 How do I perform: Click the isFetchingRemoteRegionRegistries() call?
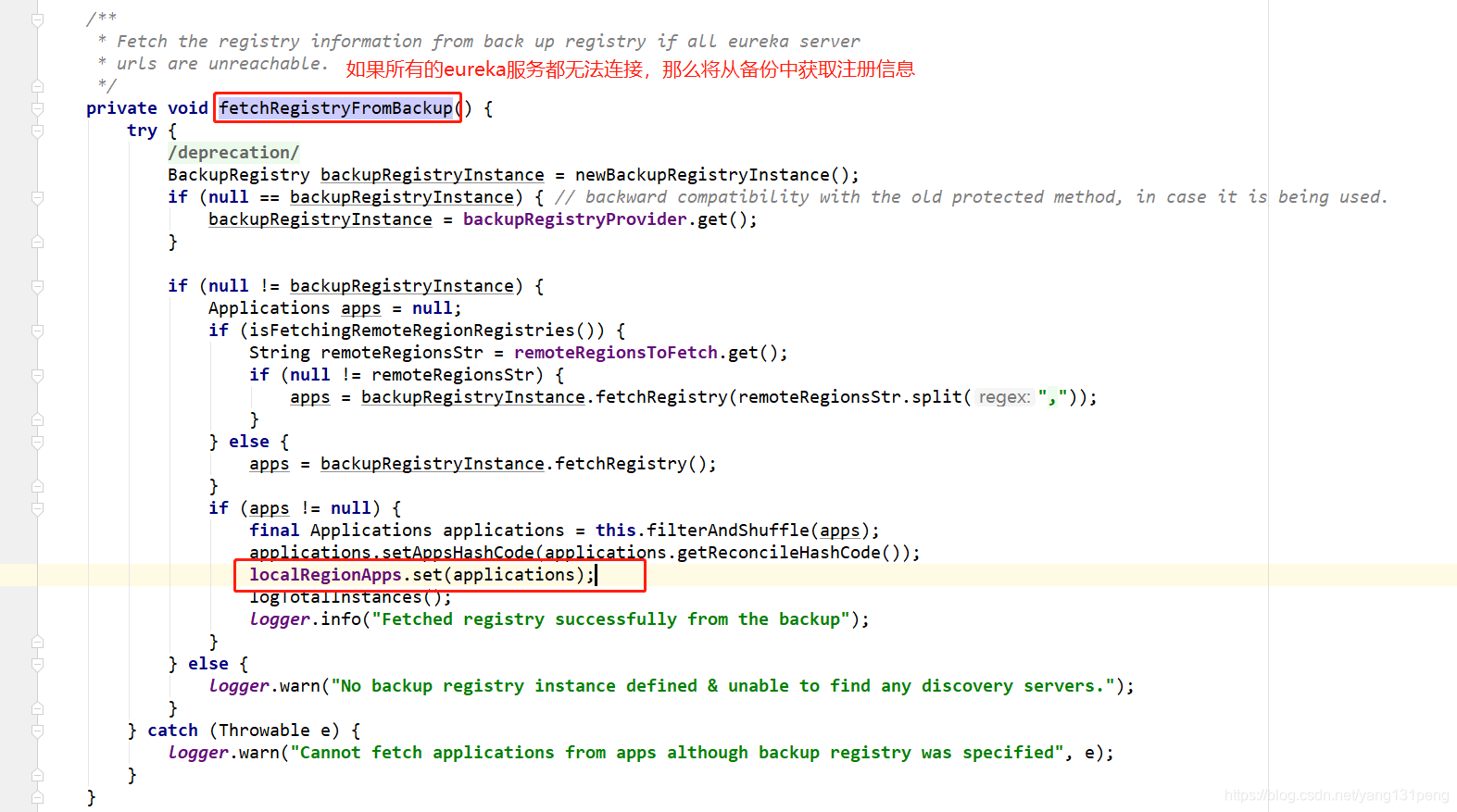(427, 331)
